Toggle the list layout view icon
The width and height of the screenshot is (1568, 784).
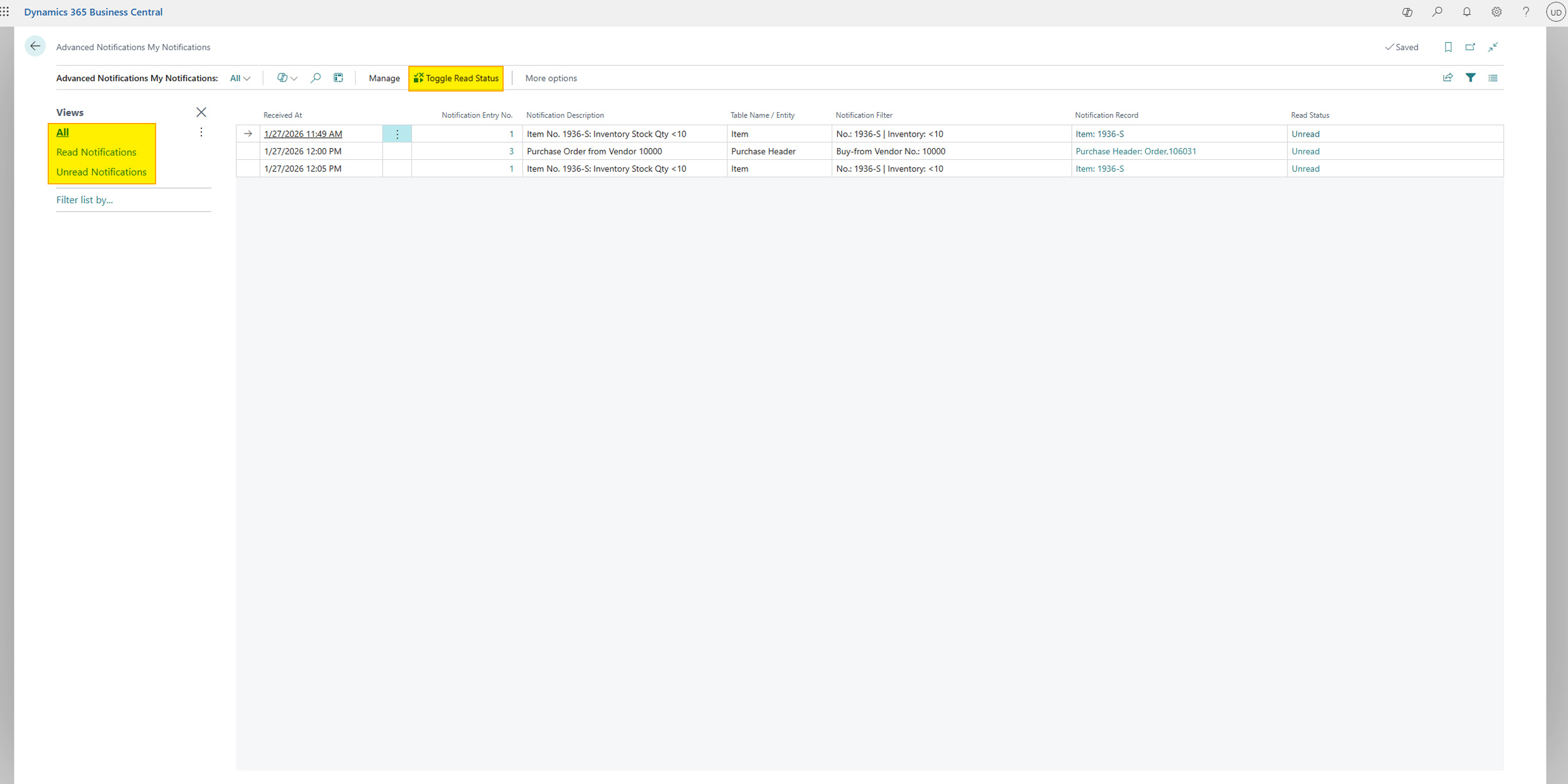pyautogui.click(x=1493, y=78)
